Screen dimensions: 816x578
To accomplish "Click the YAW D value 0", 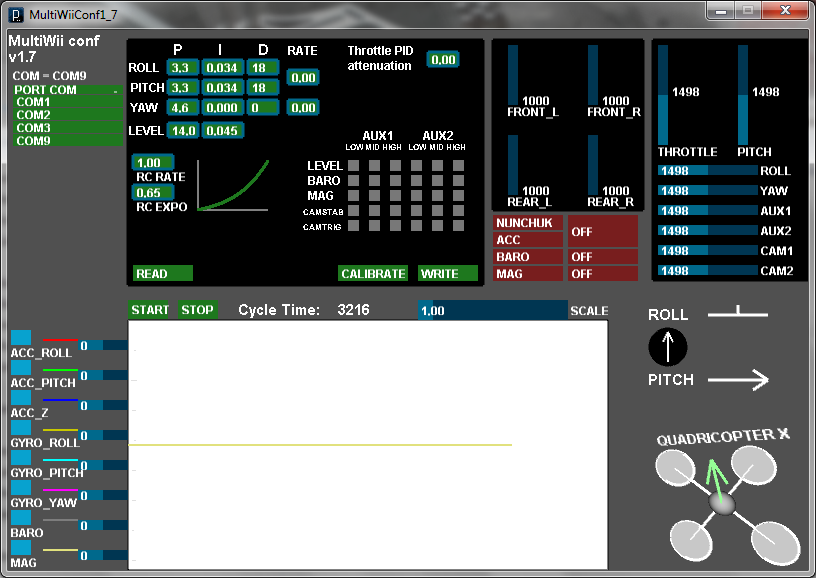I will (263, 108).
